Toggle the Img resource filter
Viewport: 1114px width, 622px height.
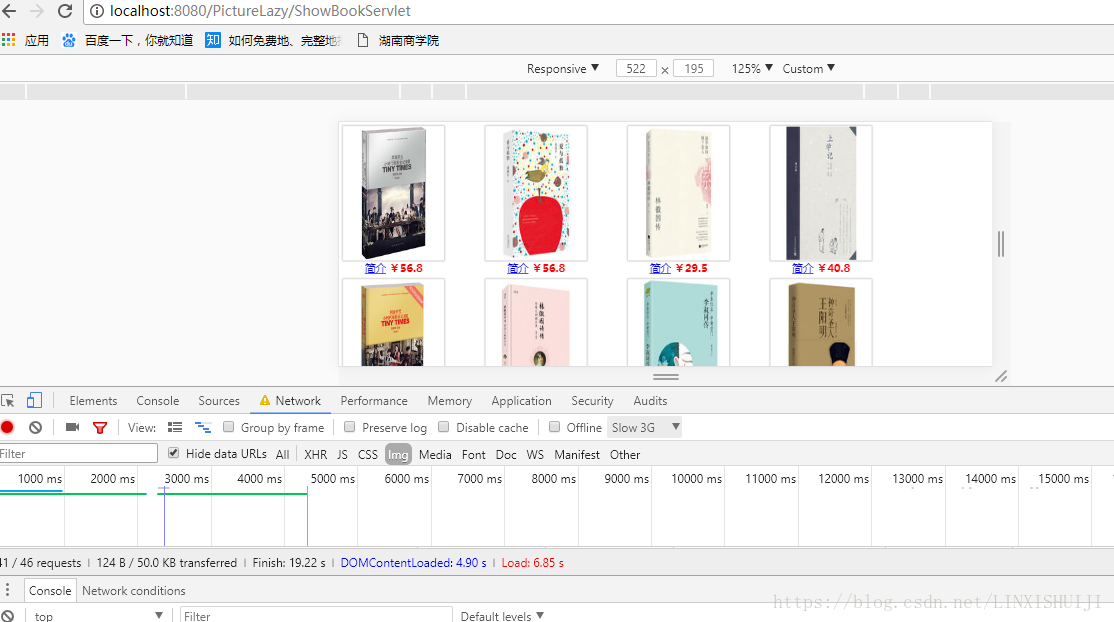click(x=398, y=454)
